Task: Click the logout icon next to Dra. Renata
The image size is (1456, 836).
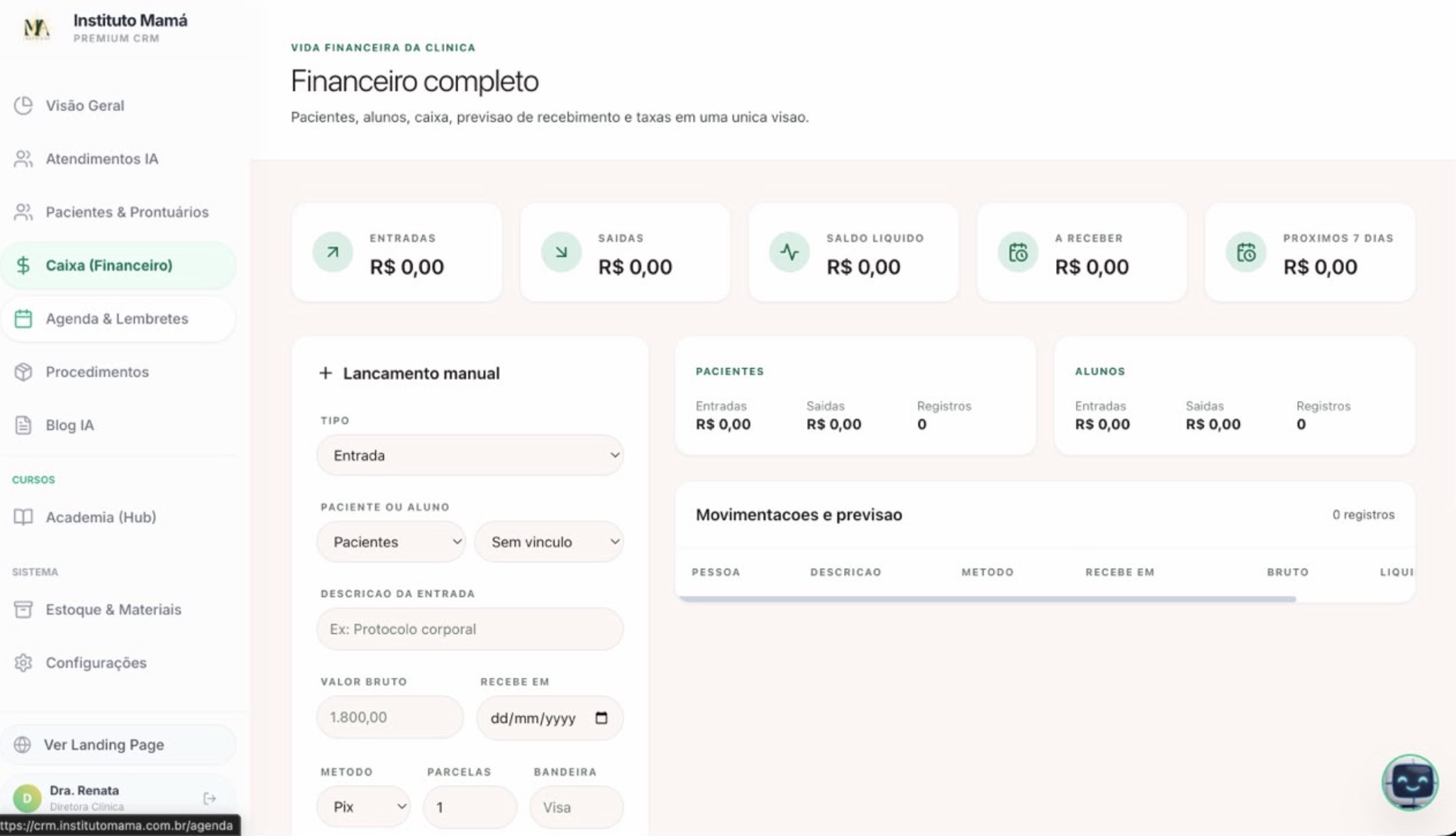Action: [x=210, y=798]
